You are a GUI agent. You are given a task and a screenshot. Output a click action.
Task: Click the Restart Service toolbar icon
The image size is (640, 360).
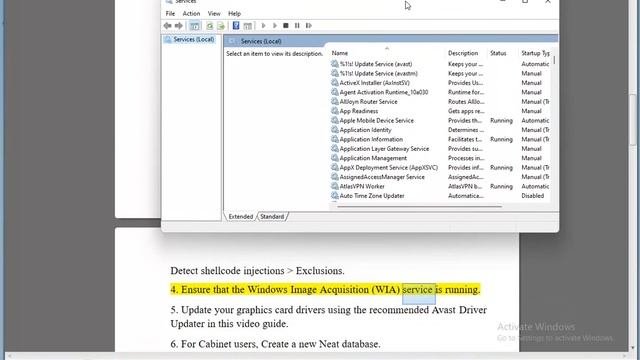click(309, 26)
